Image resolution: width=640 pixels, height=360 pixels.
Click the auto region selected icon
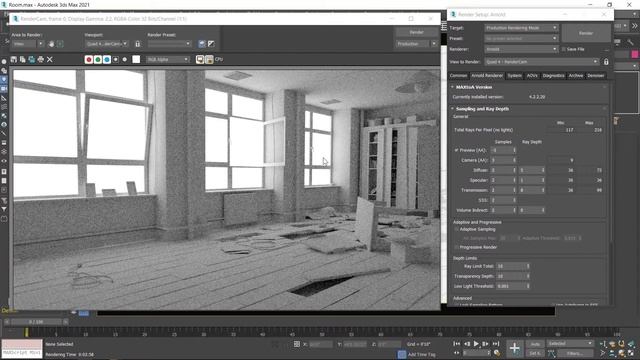(60, 44)
